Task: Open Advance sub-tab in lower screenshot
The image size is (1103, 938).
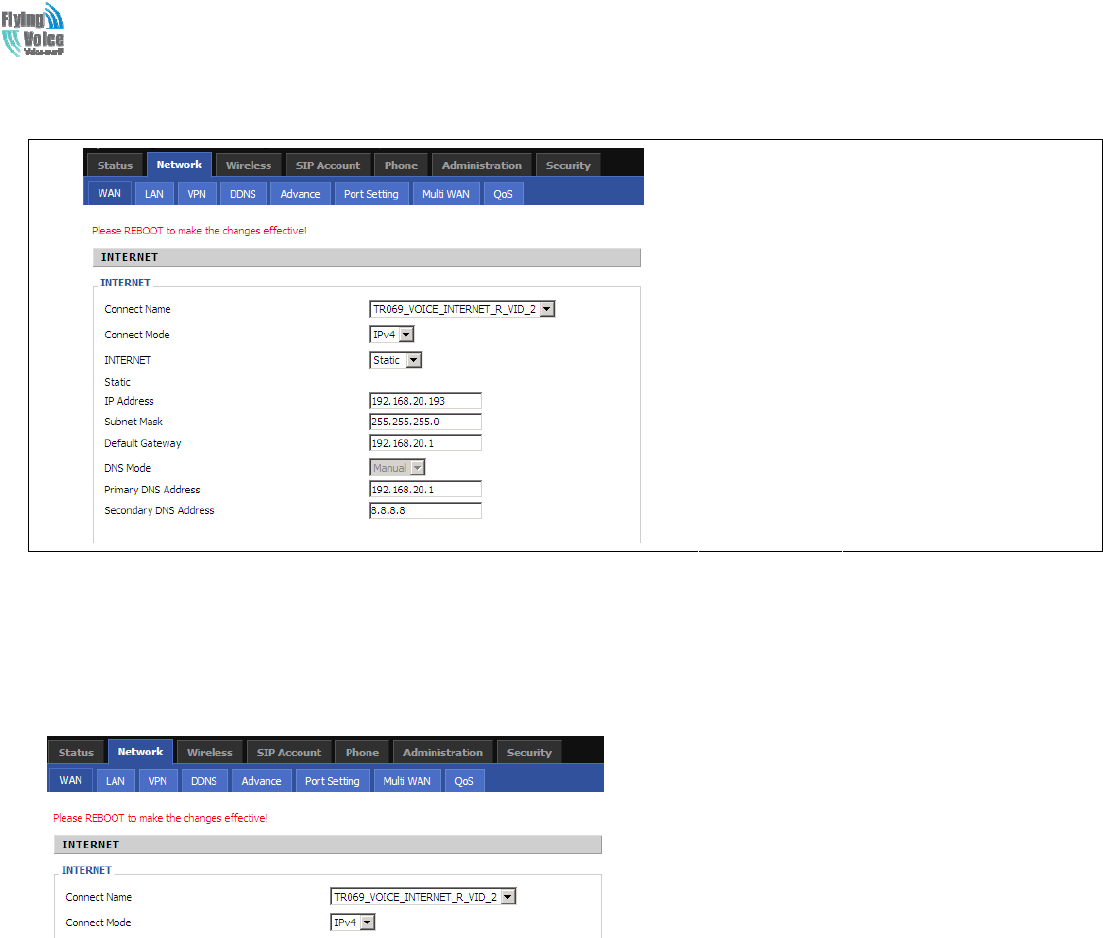Action: click(x=262, y=780)
